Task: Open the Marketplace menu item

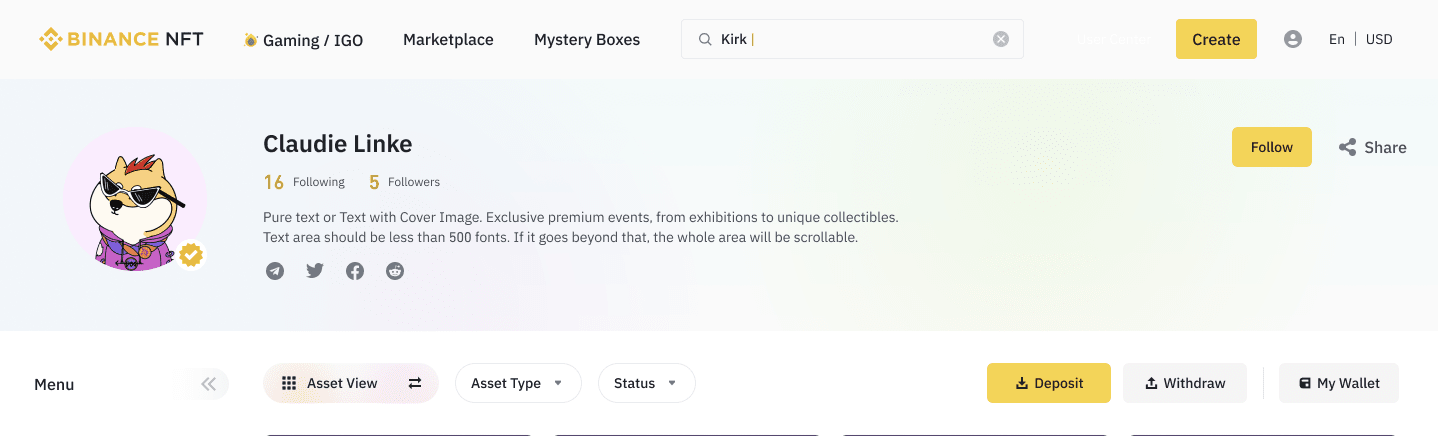Action: pyautogui.click(x=448, y=40)
